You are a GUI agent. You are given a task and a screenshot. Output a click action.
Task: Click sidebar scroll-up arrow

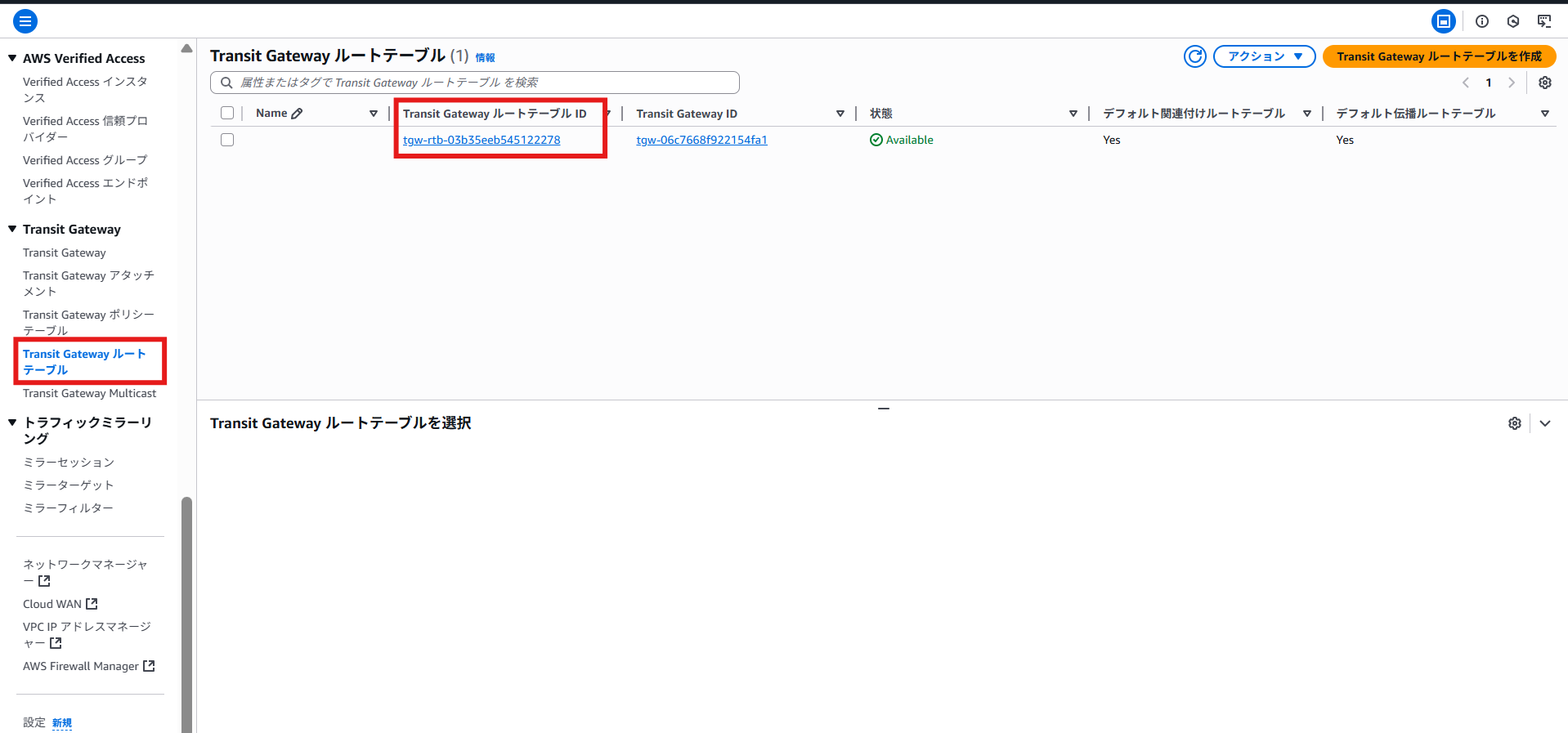click(x=186, y=49)
